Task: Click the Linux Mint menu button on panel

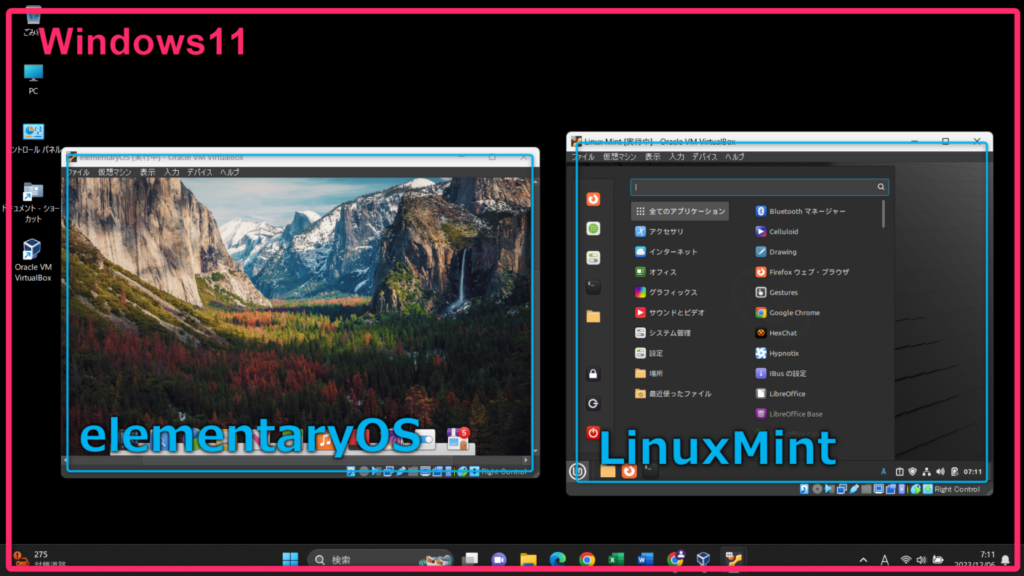Action: pyautogui.click(x=577, y=471)
